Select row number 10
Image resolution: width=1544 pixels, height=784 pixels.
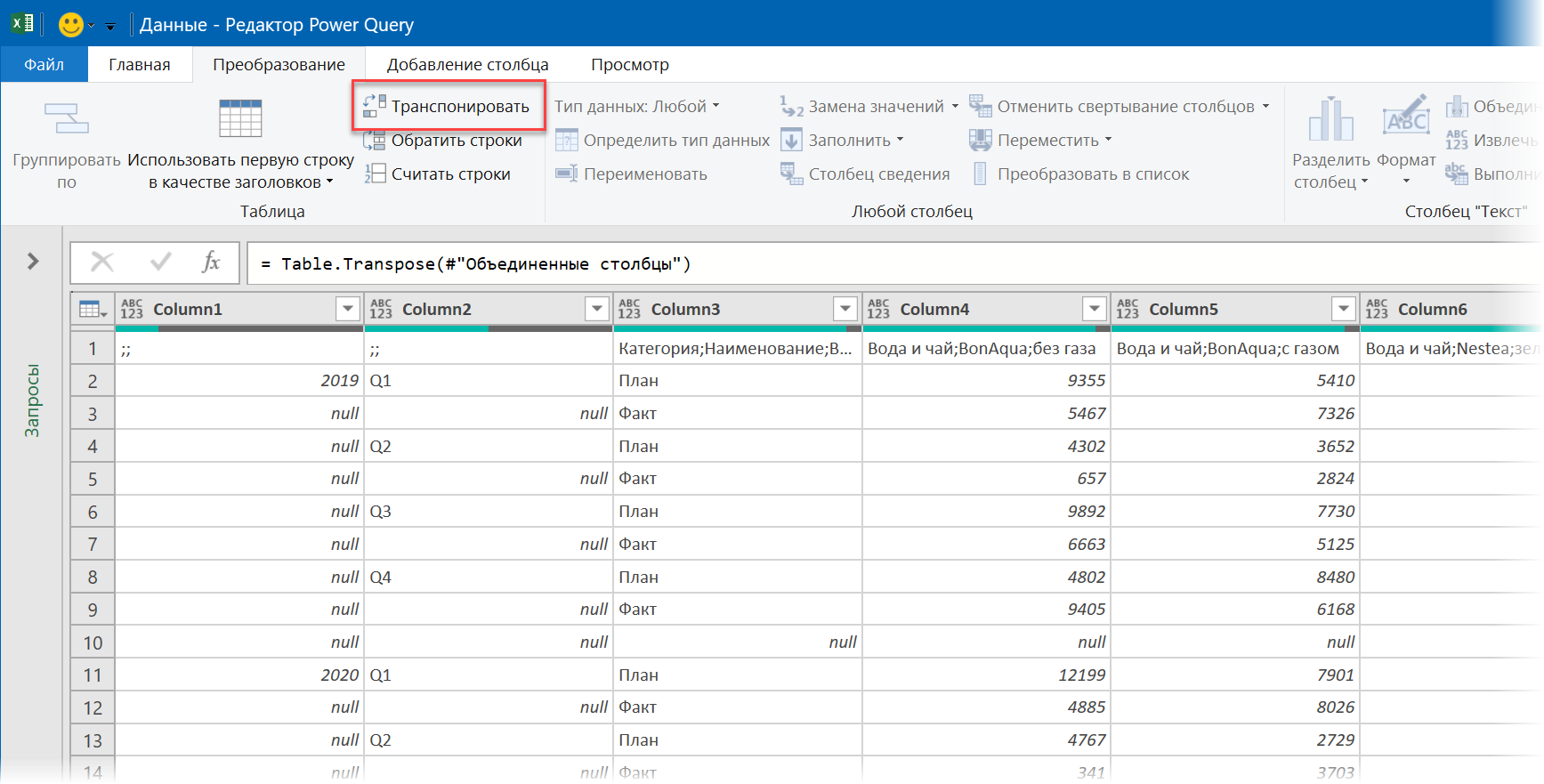point(93,643)
